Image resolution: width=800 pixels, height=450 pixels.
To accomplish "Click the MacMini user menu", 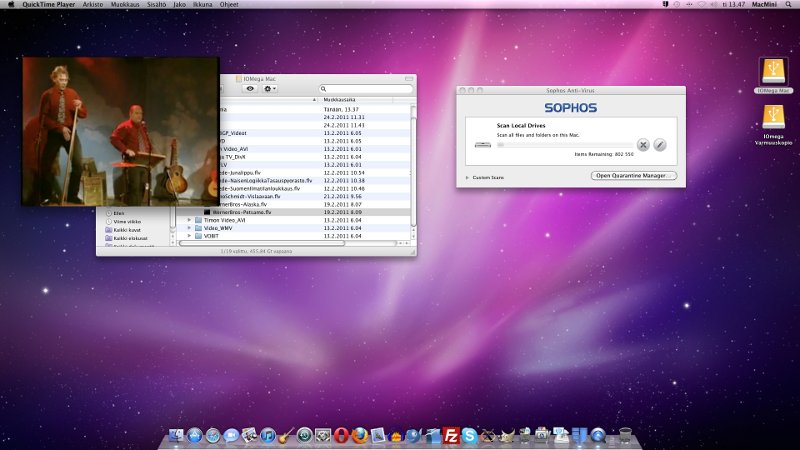I will 764,4.
